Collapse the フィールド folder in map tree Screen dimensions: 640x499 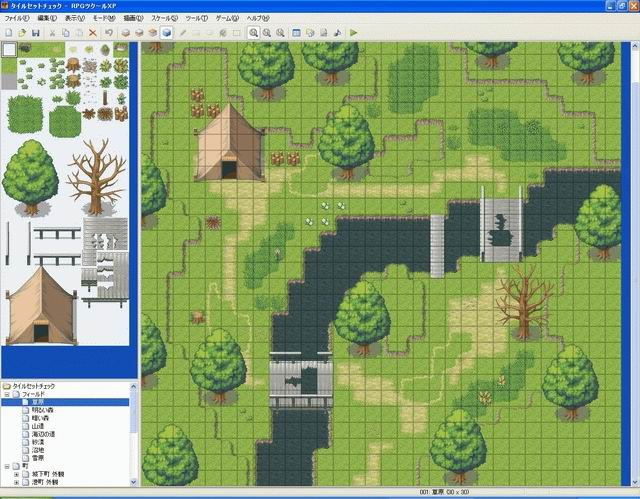pos(7,394)
